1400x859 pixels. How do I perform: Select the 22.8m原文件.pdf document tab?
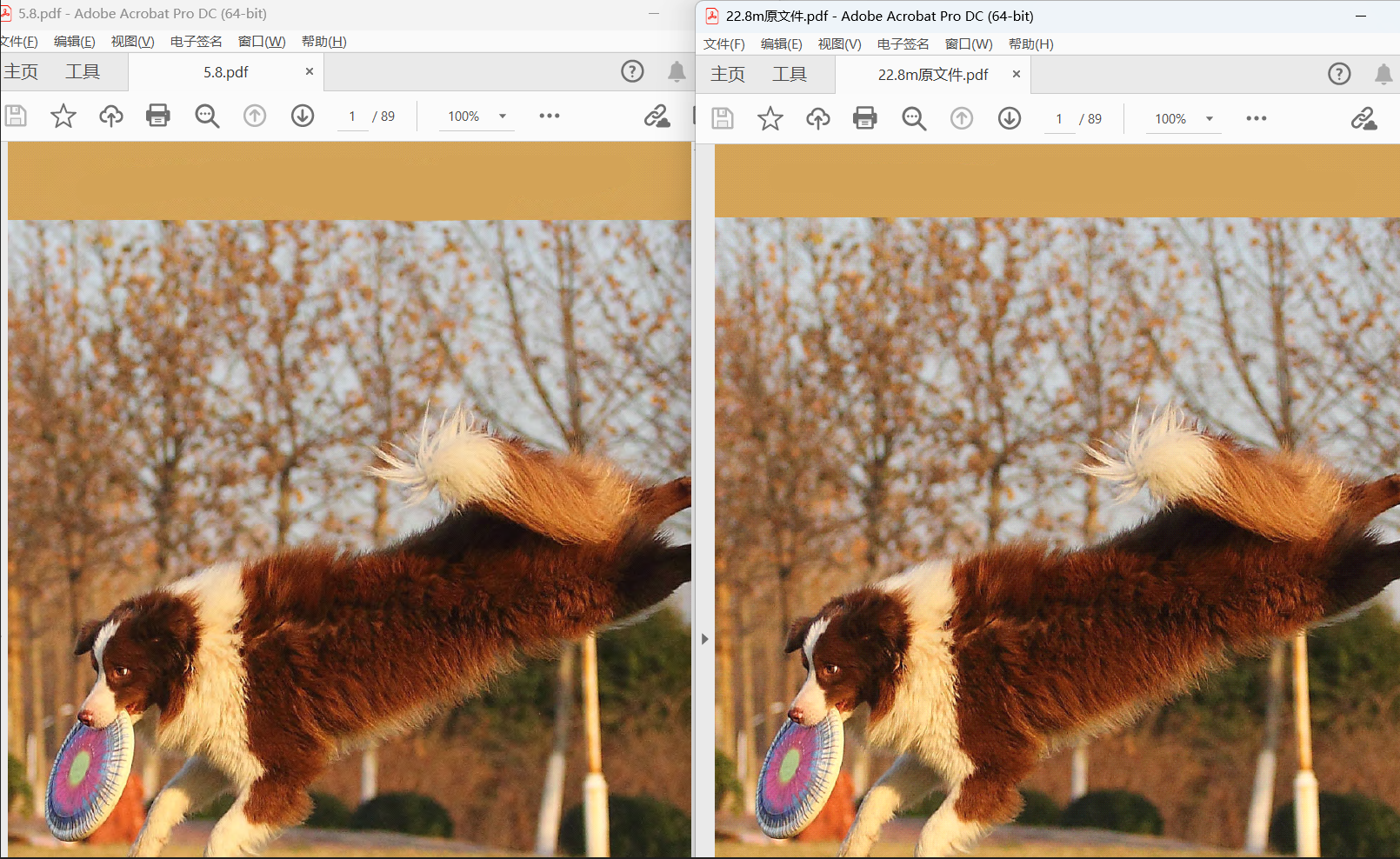coord(933,75)
